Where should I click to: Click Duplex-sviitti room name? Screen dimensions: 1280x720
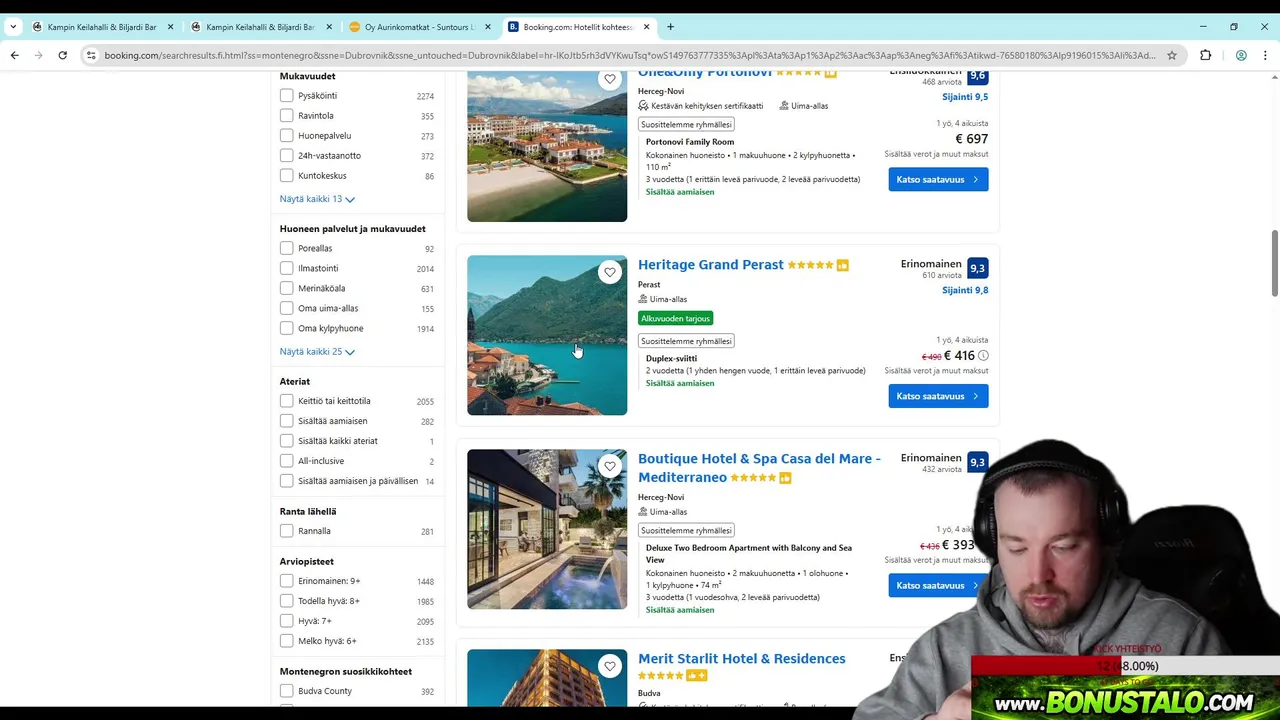(671, 358)
